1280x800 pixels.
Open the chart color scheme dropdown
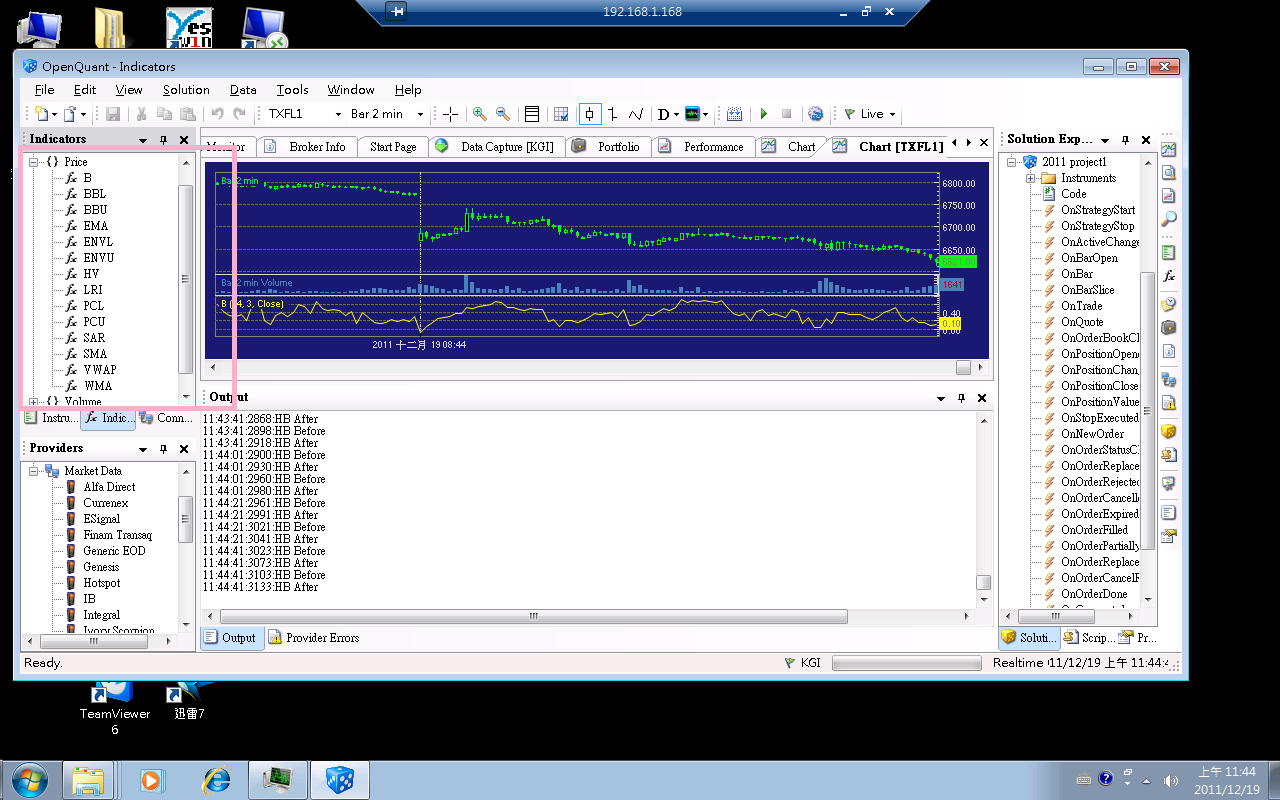click(x=706, y=114)
